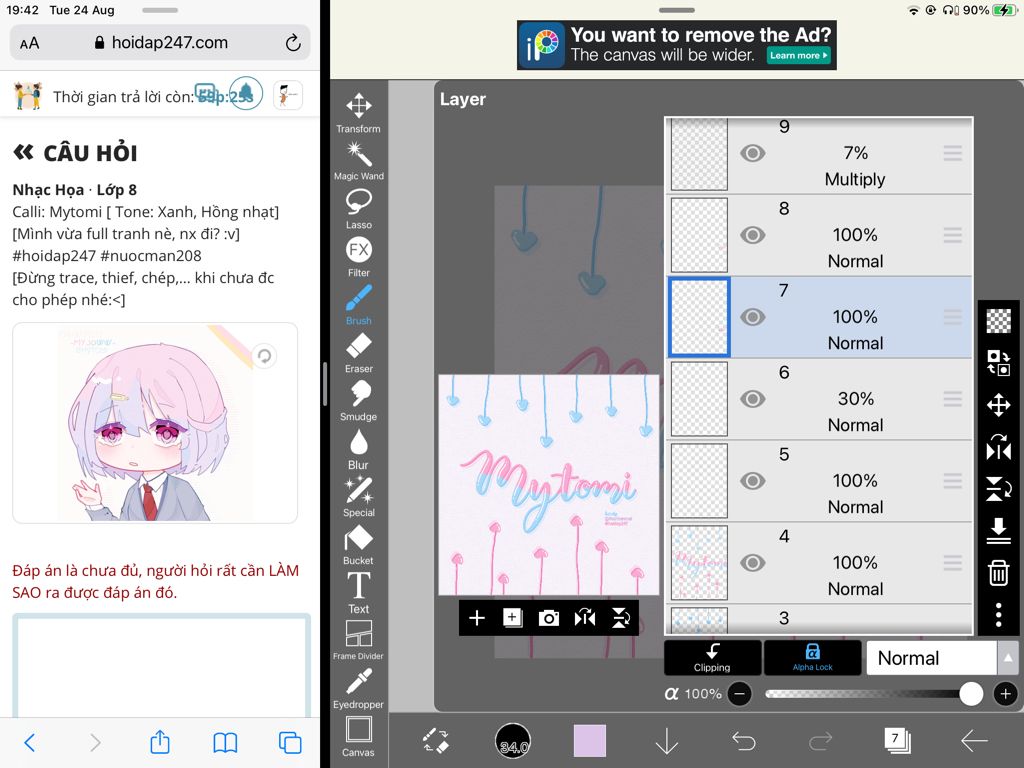The height and width of the screenshot is (768, 1024).
Task: Toggle visibility of layer 6
Action: coord(752,399)
